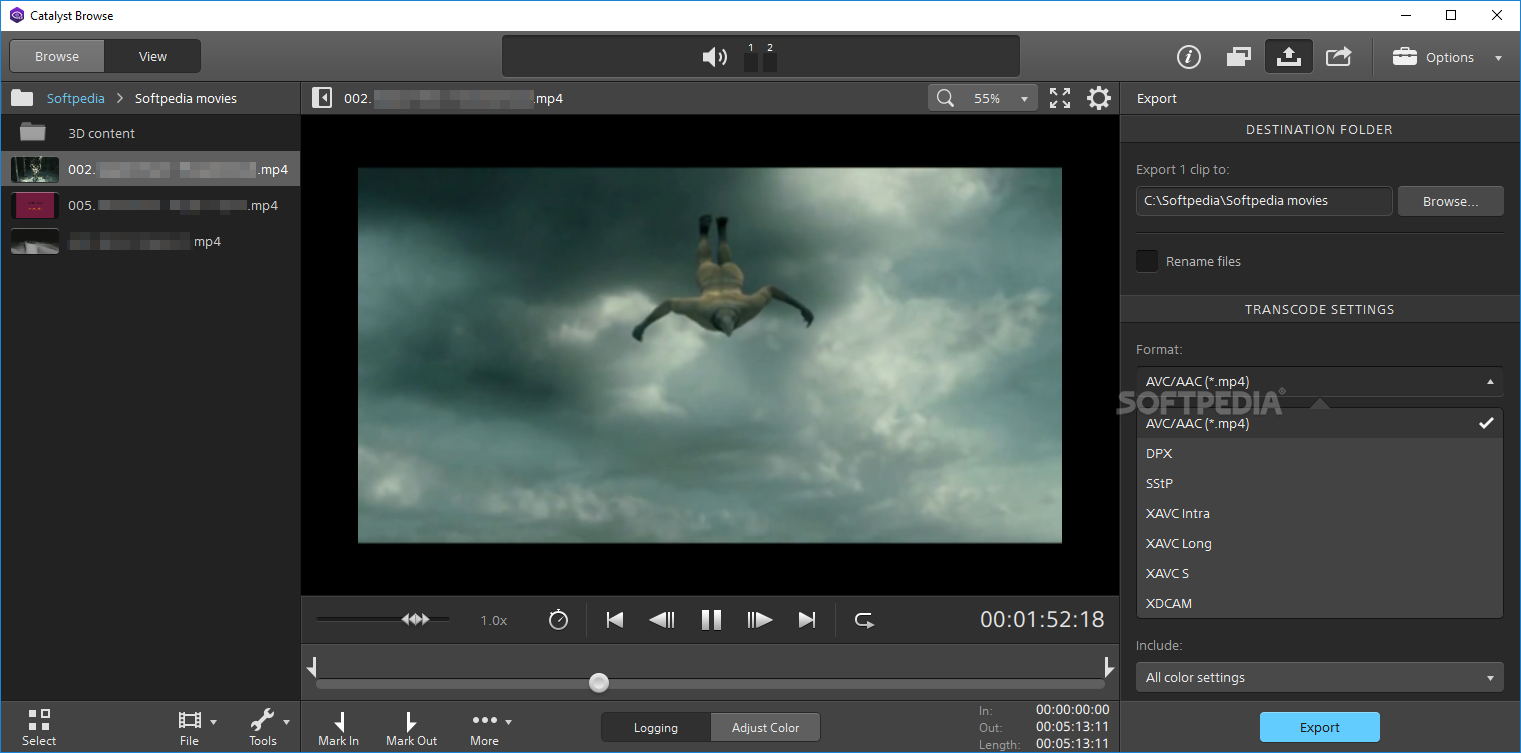Image resolution: width=1521 pixels, height=753 pixels.
Task: Toggle the Export panel icon
Action: point(1289,57)
